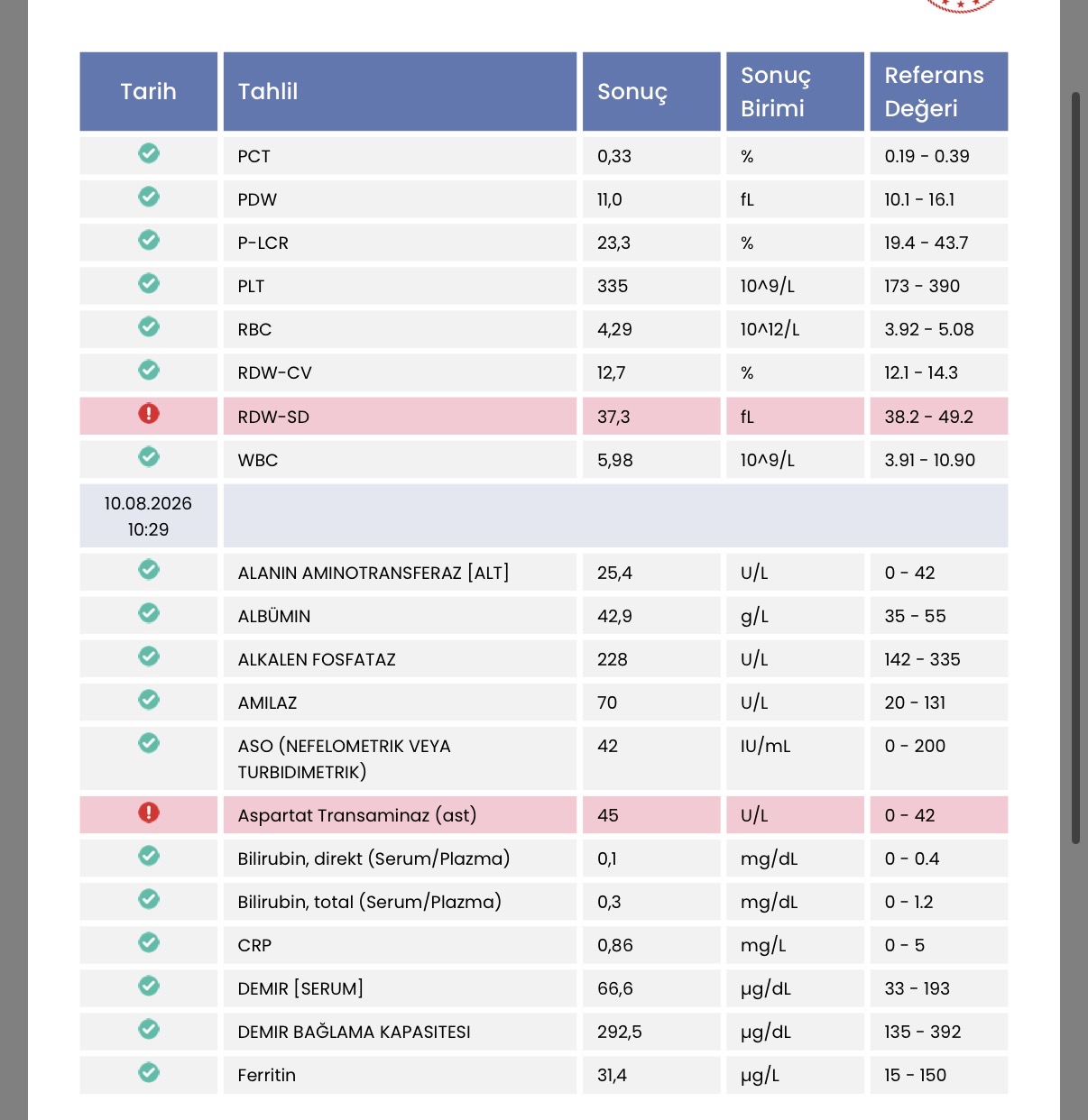Click the ASO (NEFELOMETRIK VEYA TURBIDIMETRIK) test cell
Screen dimensions: 1088x1120
pyautogui.click(x=400, y=758)
